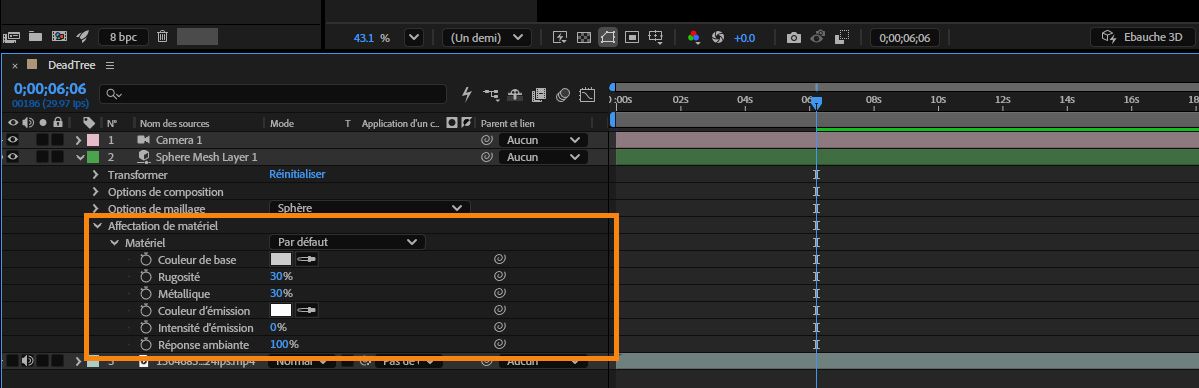
Task: Open the Couleur d'émission white swatch
Action: [x=281, y=310]
